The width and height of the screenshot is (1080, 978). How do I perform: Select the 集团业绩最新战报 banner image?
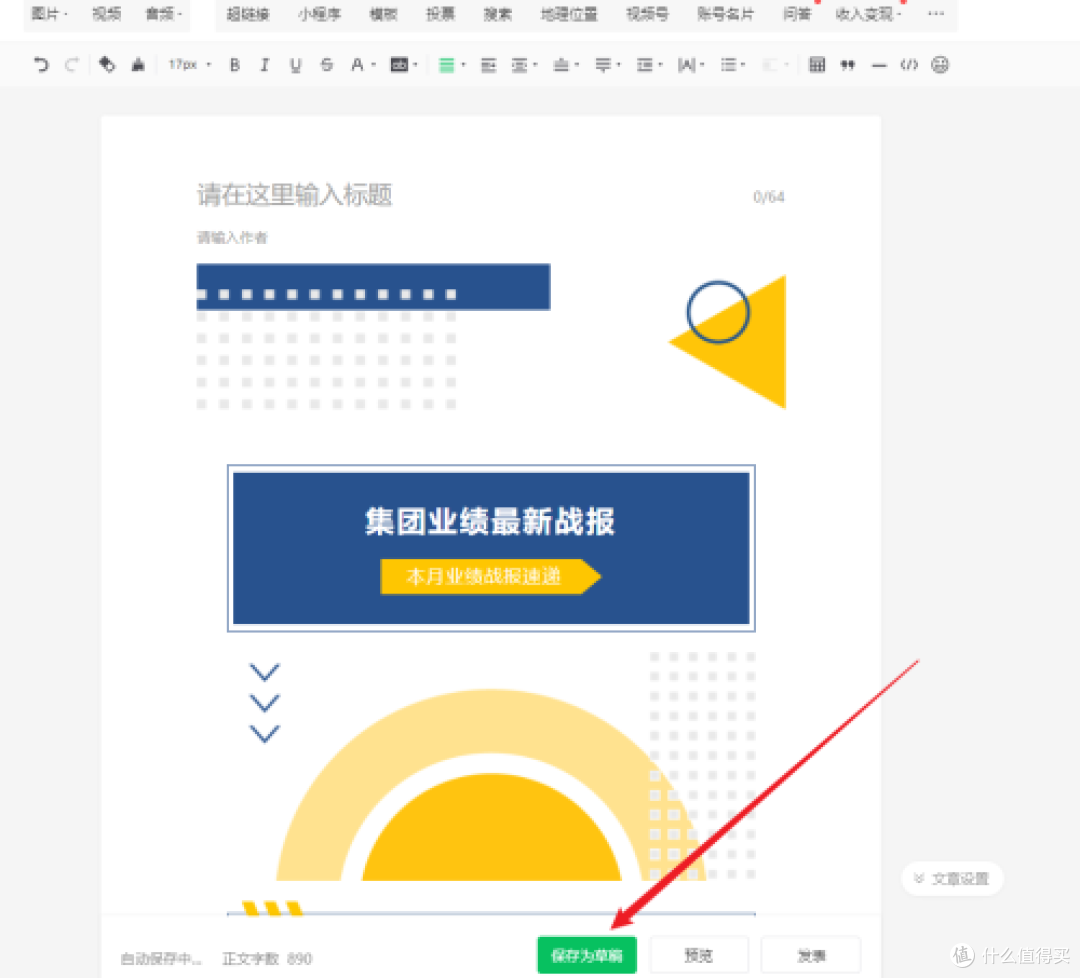491,548
